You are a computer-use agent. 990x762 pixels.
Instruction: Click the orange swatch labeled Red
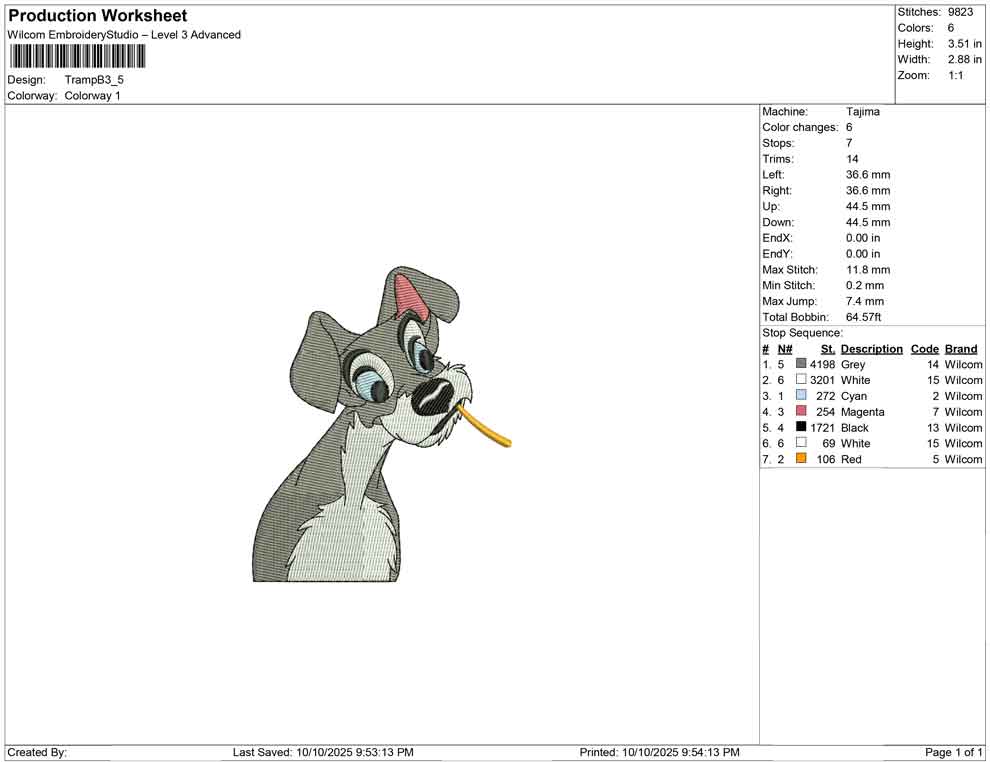801,458
